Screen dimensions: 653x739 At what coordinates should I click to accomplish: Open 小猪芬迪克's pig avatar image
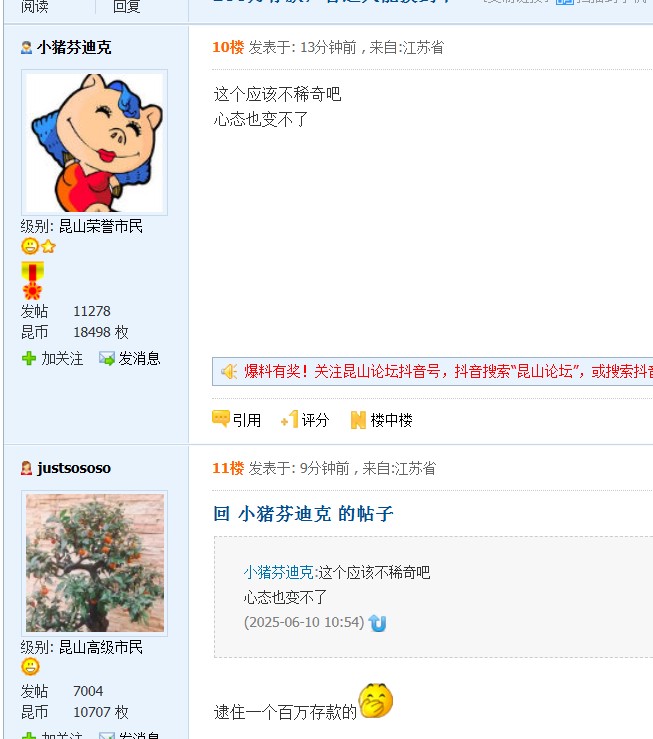click(94, 142)
